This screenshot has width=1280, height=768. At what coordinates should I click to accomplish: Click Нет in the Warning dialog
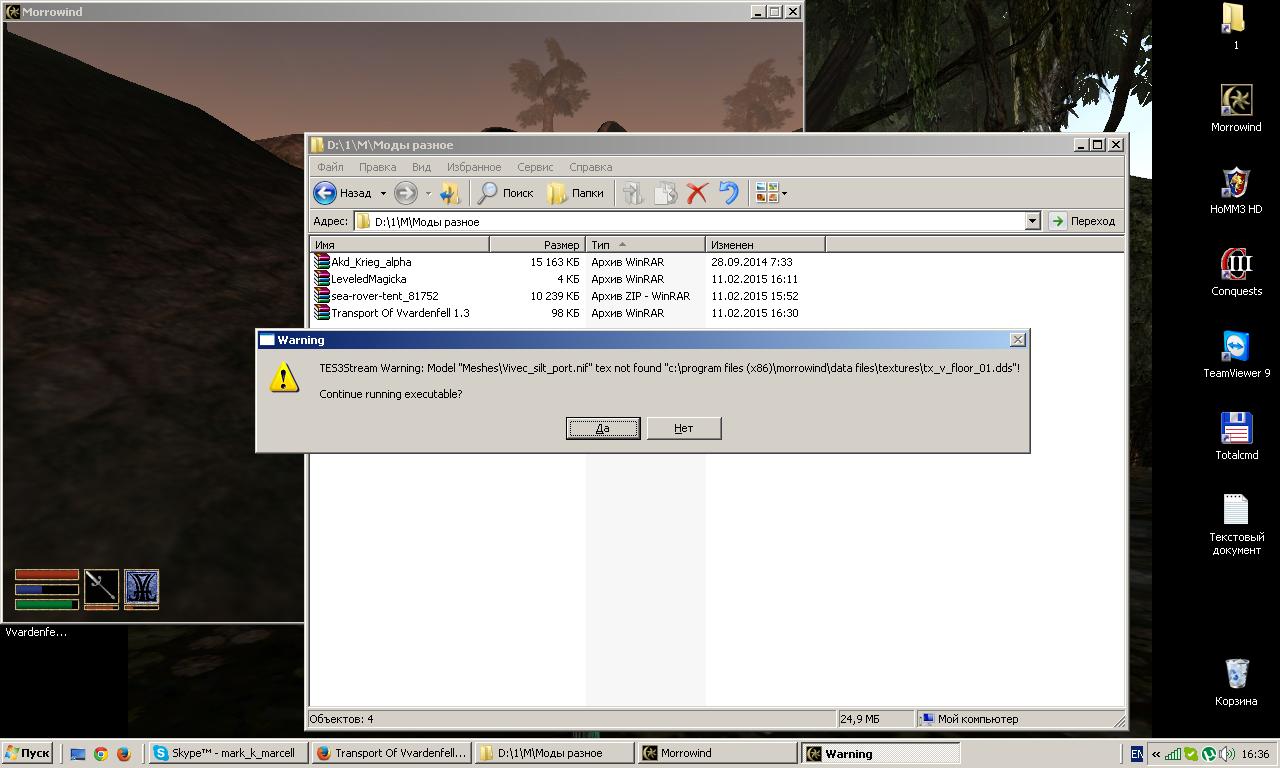pyautogui.click(x=684, y=428)
